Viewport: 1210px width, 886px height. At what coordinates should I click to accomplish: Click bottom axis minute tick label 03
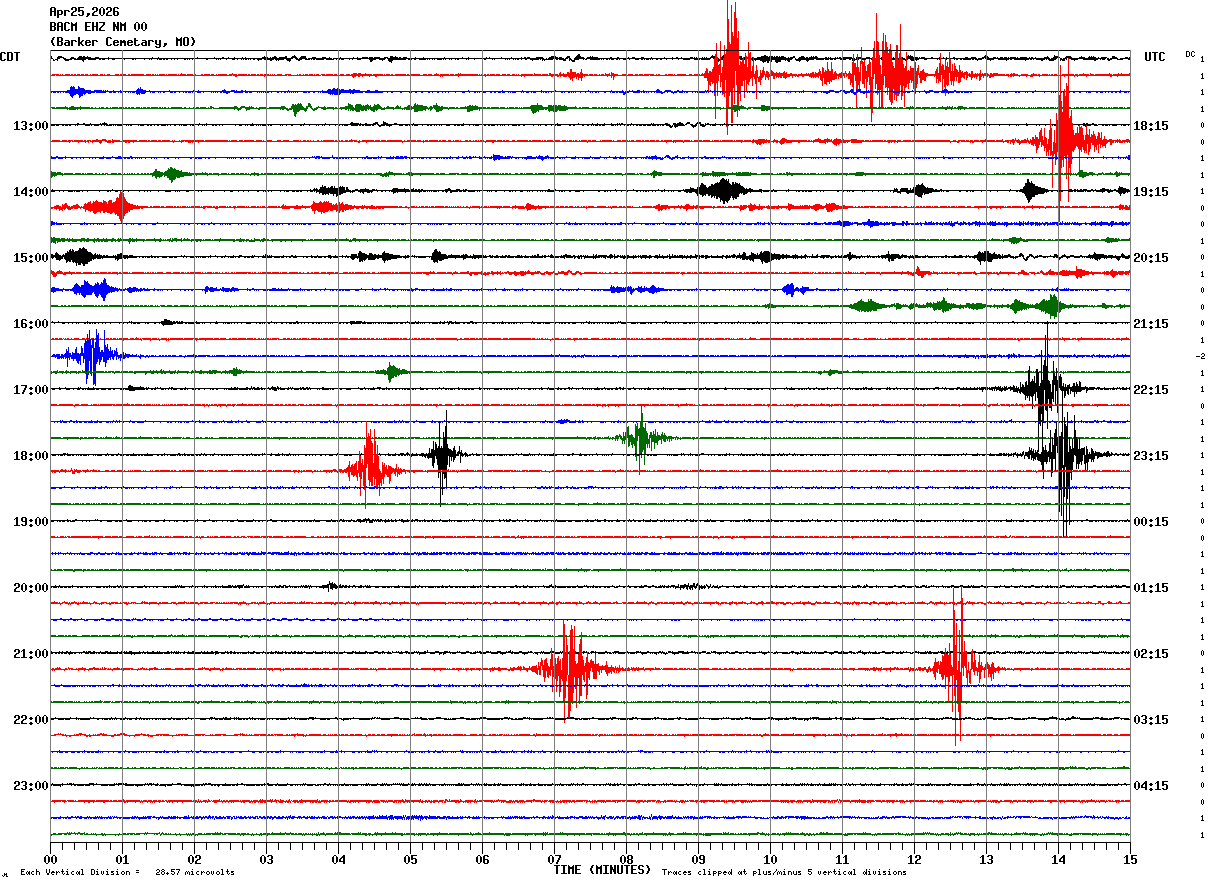pos(267,859)
